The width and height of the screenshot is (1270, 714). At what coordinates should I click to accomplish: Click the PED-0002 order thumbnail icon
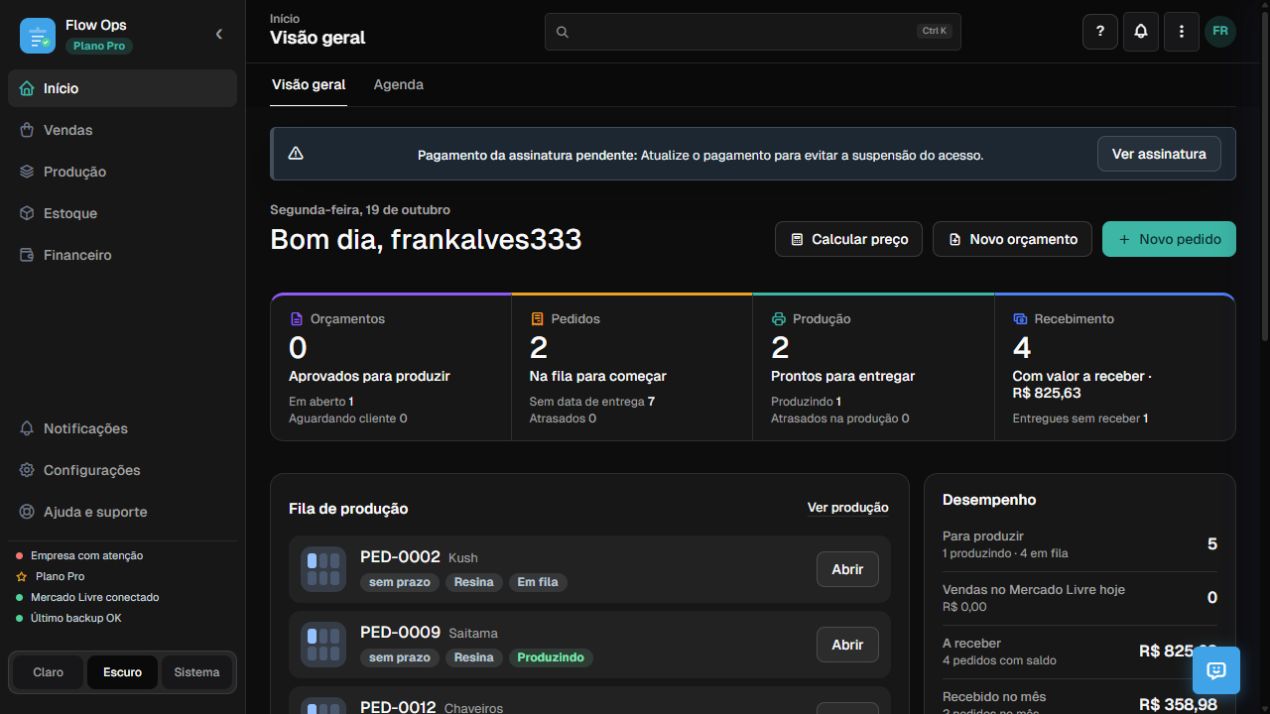point(323,569)
